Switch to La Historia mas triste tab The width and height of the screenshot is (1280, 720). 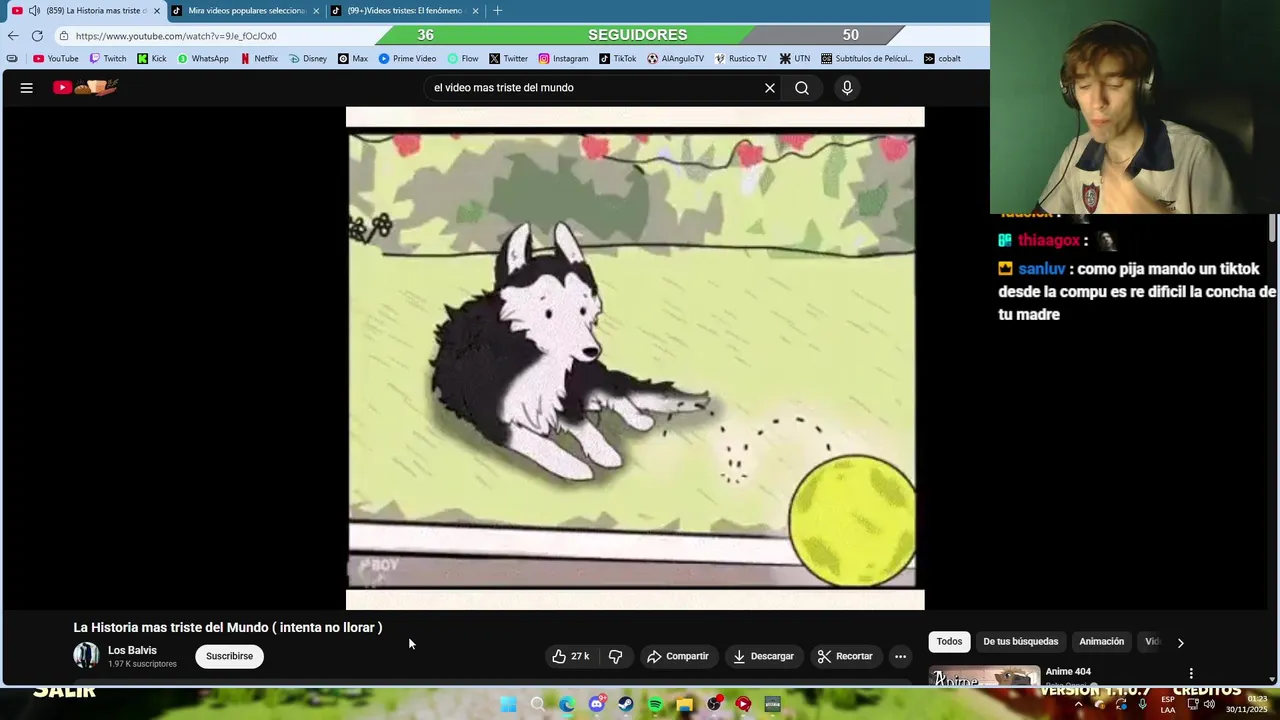[86, 11]
